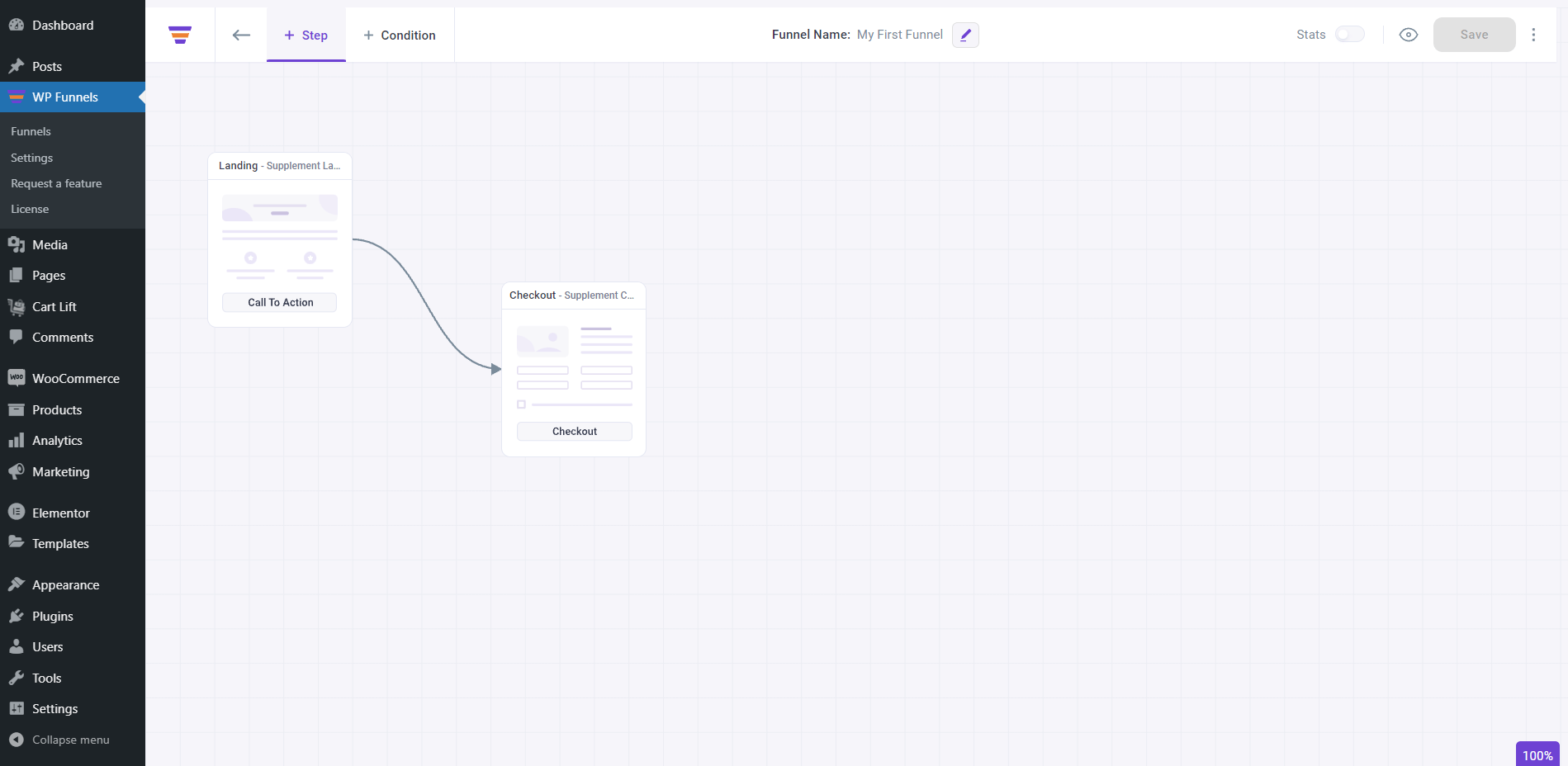1568x766 pixels.
Task: Open Dashboard icon in sidebar
Action: click(17, 25)
